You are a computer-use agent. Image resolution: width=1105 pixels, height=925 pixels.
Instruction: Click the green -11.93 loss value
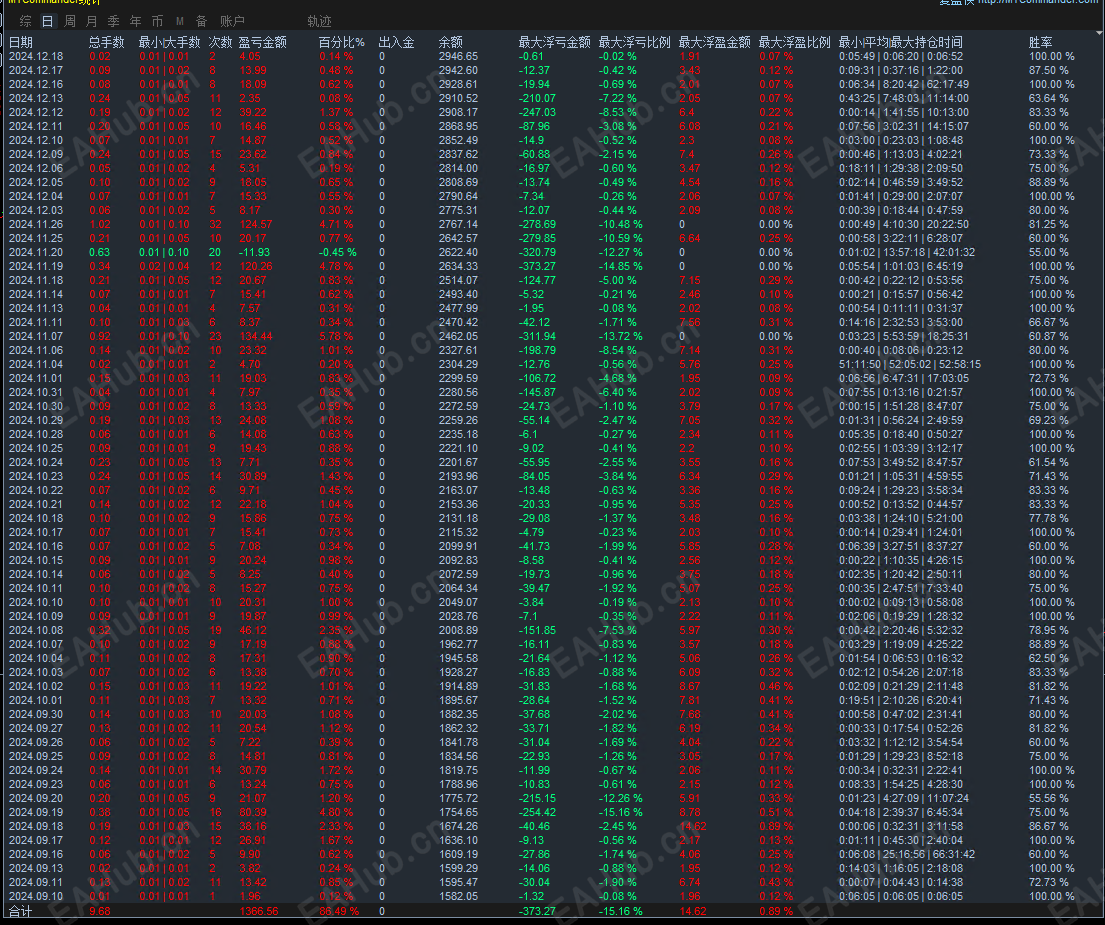(x=255, y=252)
